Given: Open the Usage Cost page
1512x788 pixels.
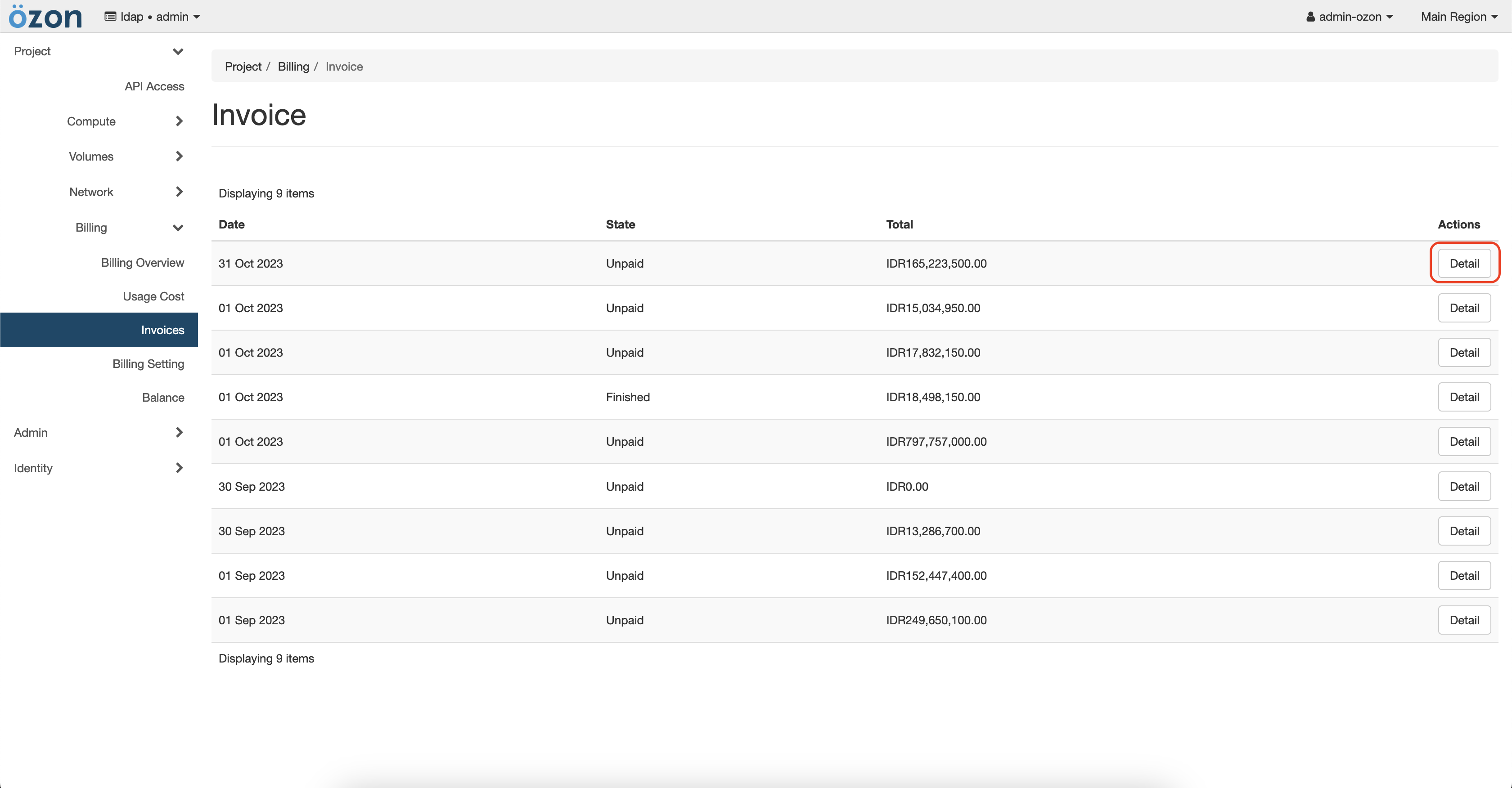Looking at the screenshot, I should click(153, 295).
